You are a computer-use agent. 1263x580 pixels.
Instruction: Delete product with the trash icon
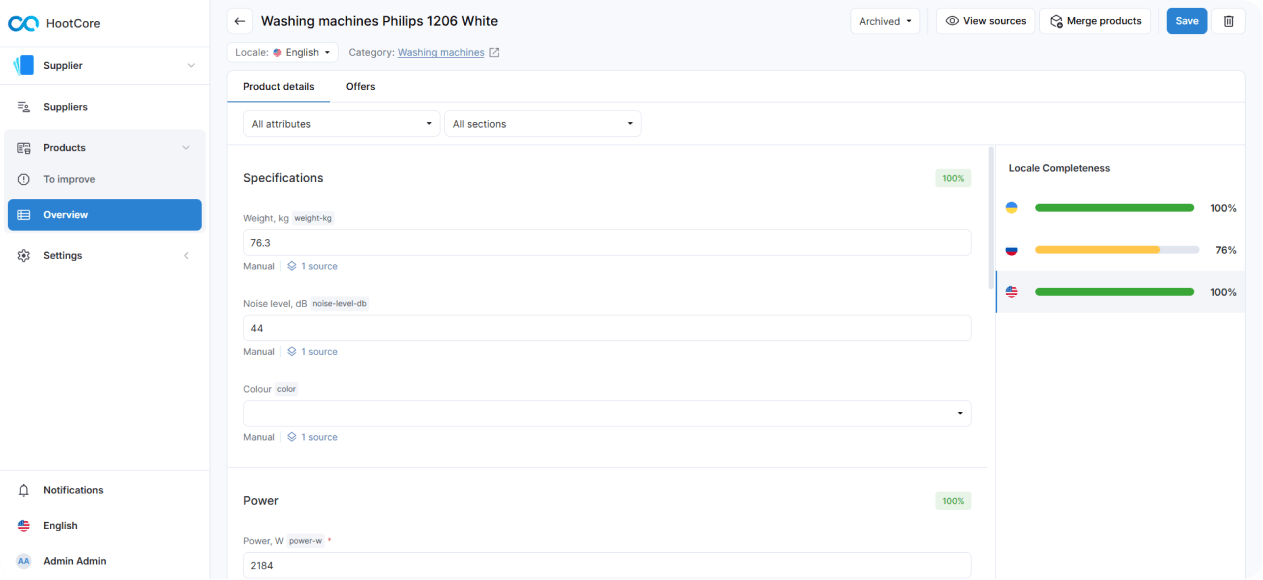pos(1229,21)
